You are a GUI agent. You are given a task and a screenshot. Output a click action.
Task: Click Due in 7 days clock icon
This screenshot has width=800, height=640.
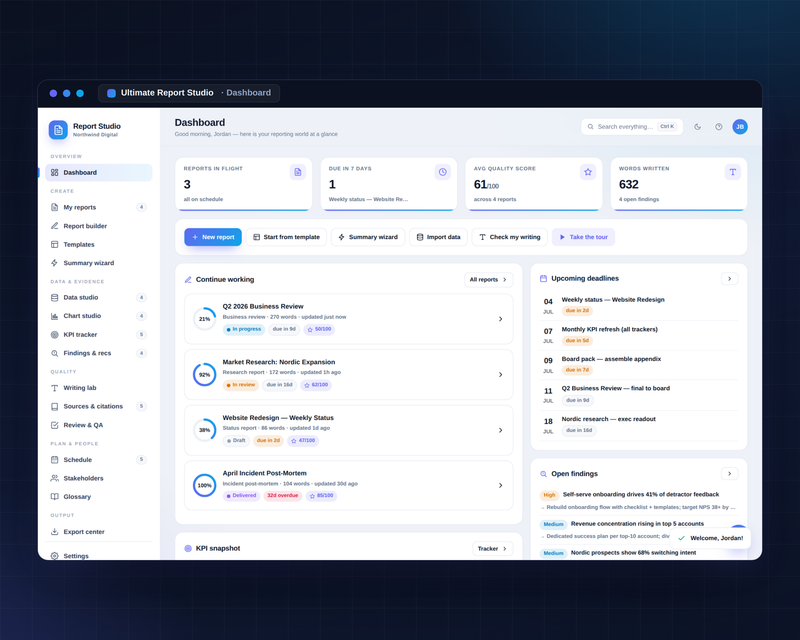(442, 172)
